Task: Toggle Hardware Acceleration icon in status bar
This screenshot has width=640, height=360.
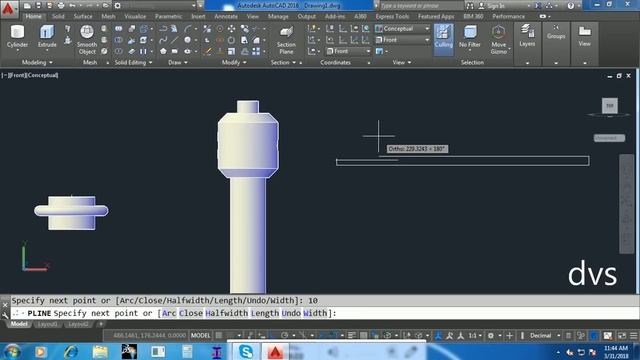Action: coord(594,336)
